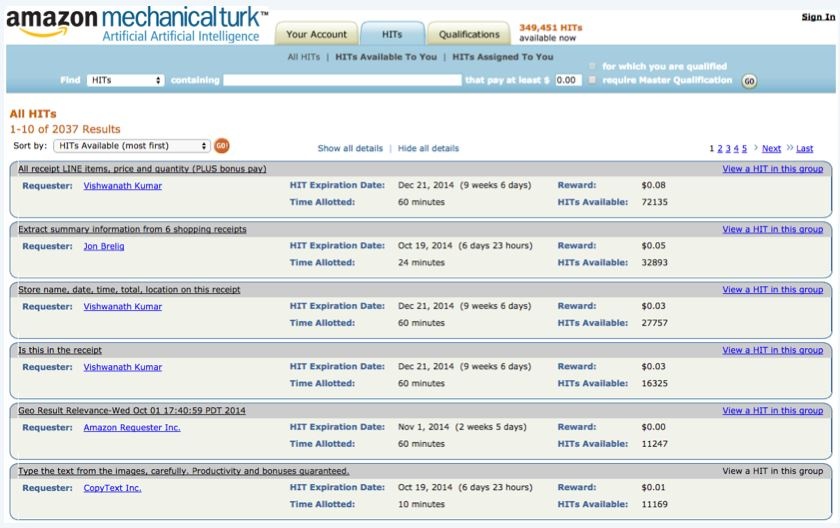Enable 'for which you are qualified' checkbox
Viewport: 840px width, 528px height.
click(592, 66)
